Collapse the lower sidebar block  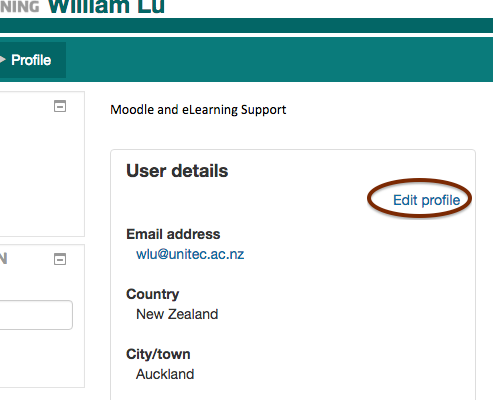[x=60, y=259]
